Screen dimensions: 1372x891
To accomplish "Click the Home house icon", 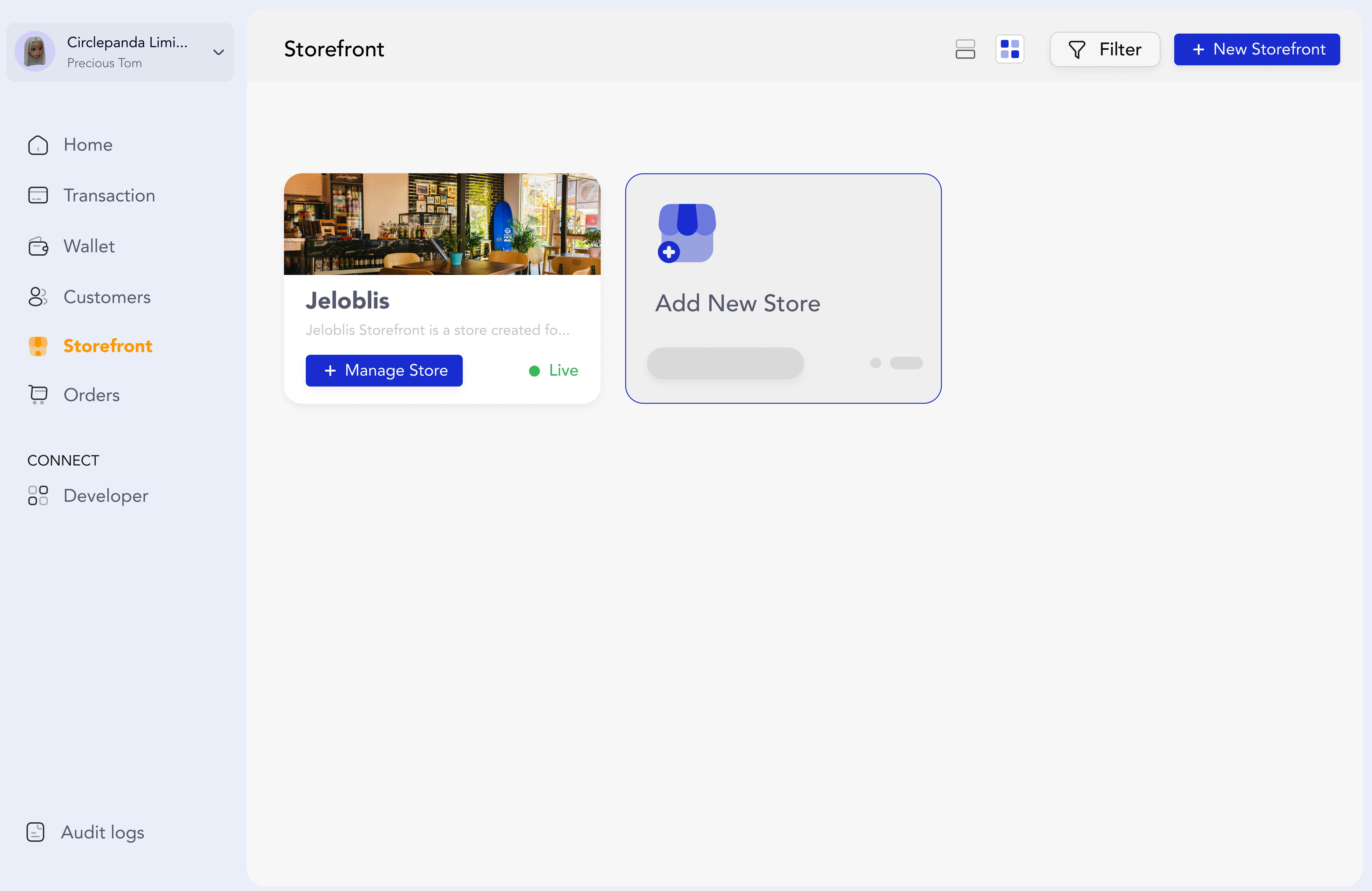I will pos(38,145).
